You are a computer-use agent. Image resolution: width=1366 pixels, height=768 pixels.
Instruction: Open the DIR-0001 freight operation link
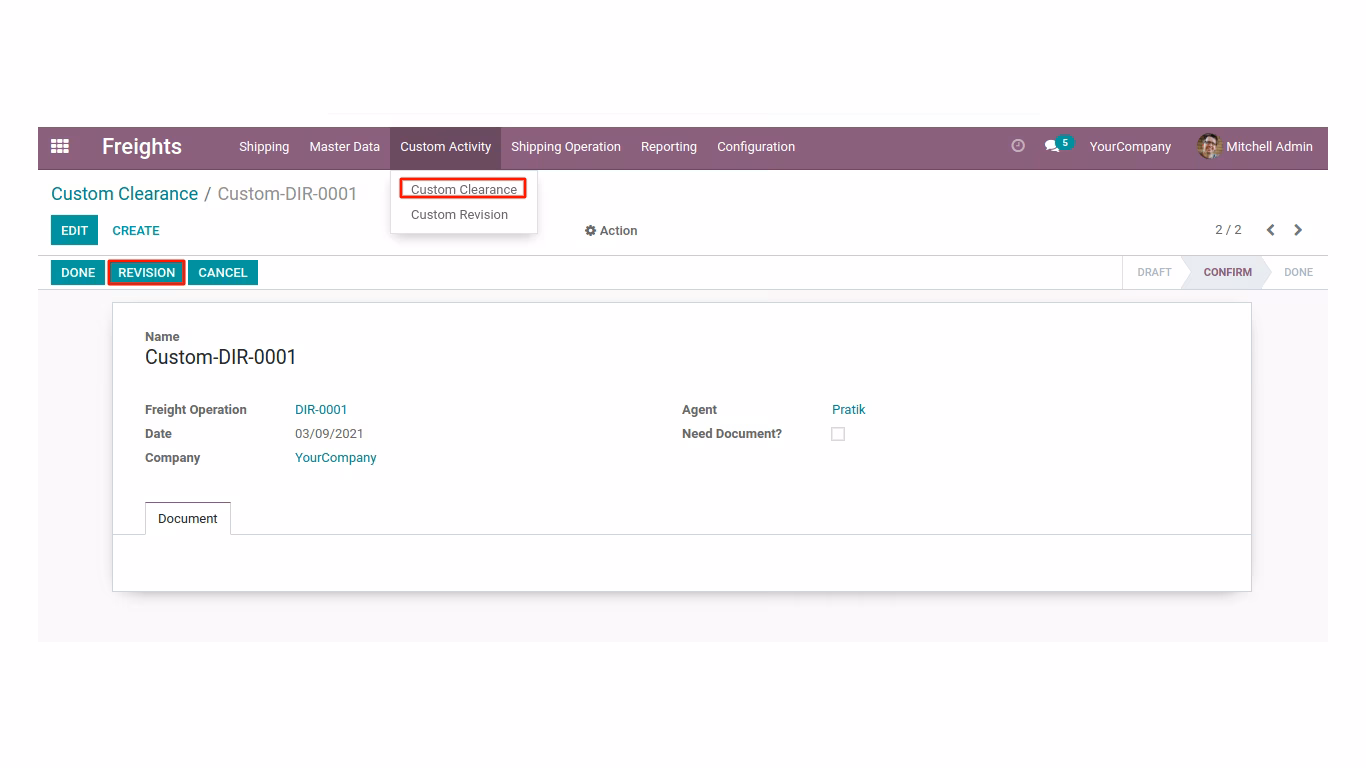(x=321, y=410)
